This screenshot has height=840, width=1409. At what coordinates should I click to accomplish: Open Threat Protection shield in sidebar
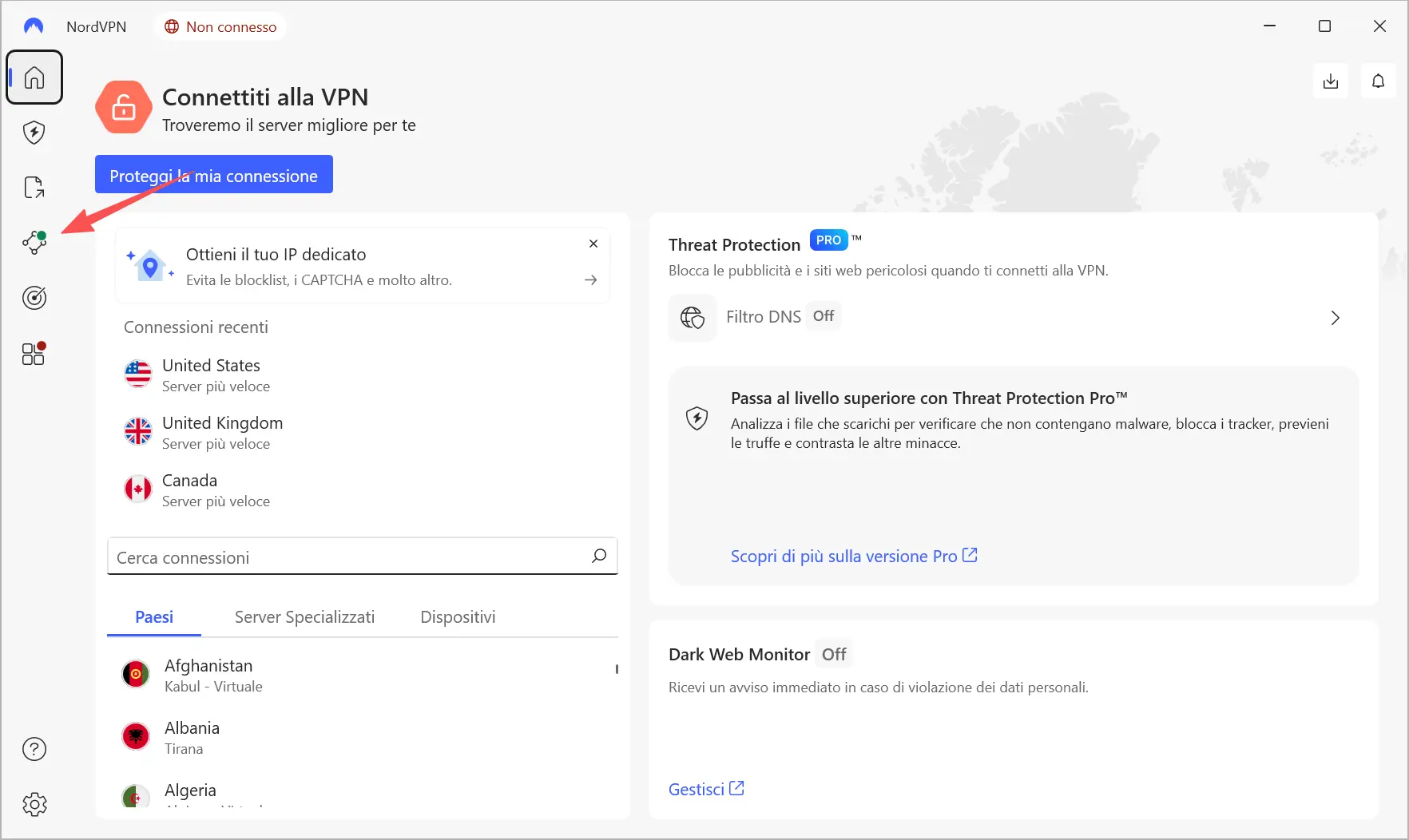point(34,133)
